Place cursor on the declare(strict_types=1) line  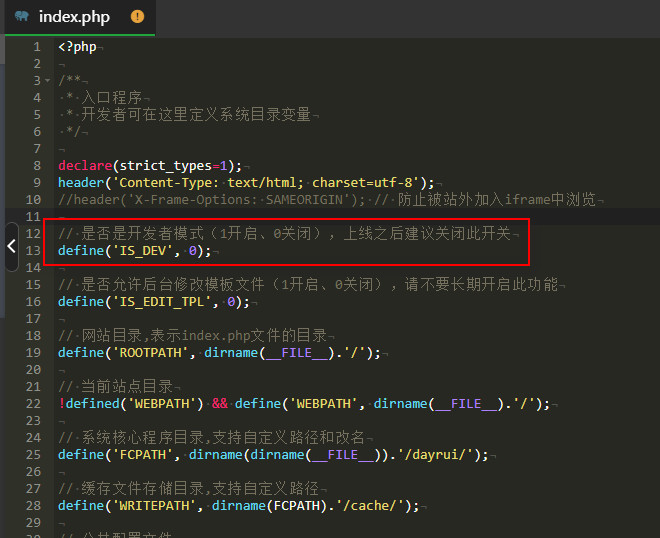pyautogui.click(x=150, y=165)
